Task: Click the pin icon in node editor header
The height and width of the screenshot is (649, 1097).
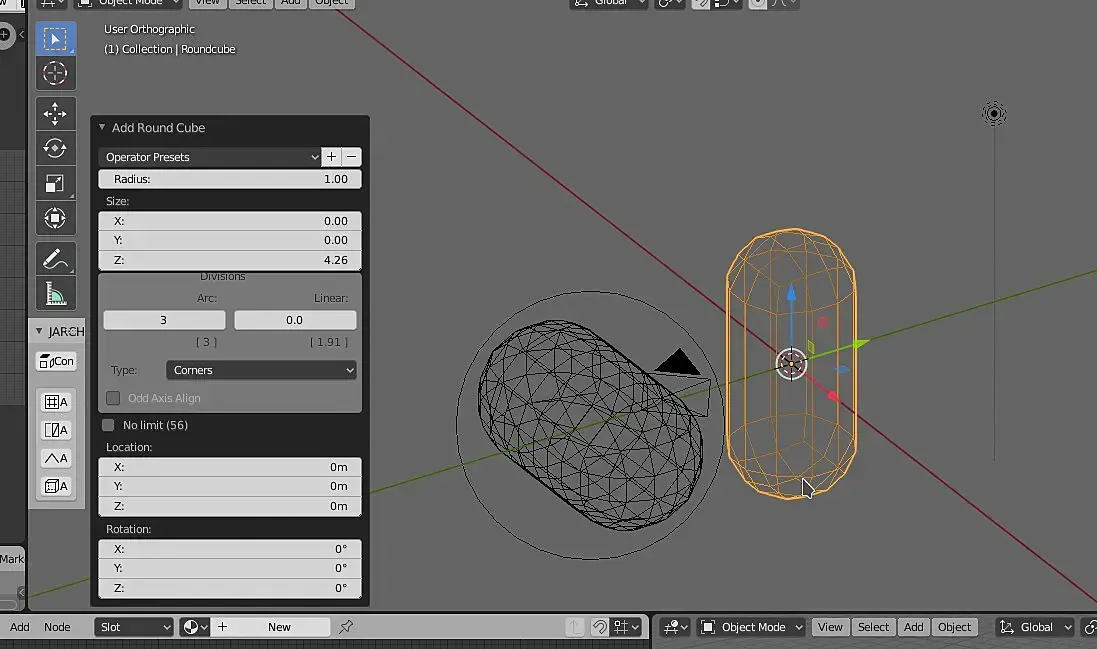Action: (346, 627)
